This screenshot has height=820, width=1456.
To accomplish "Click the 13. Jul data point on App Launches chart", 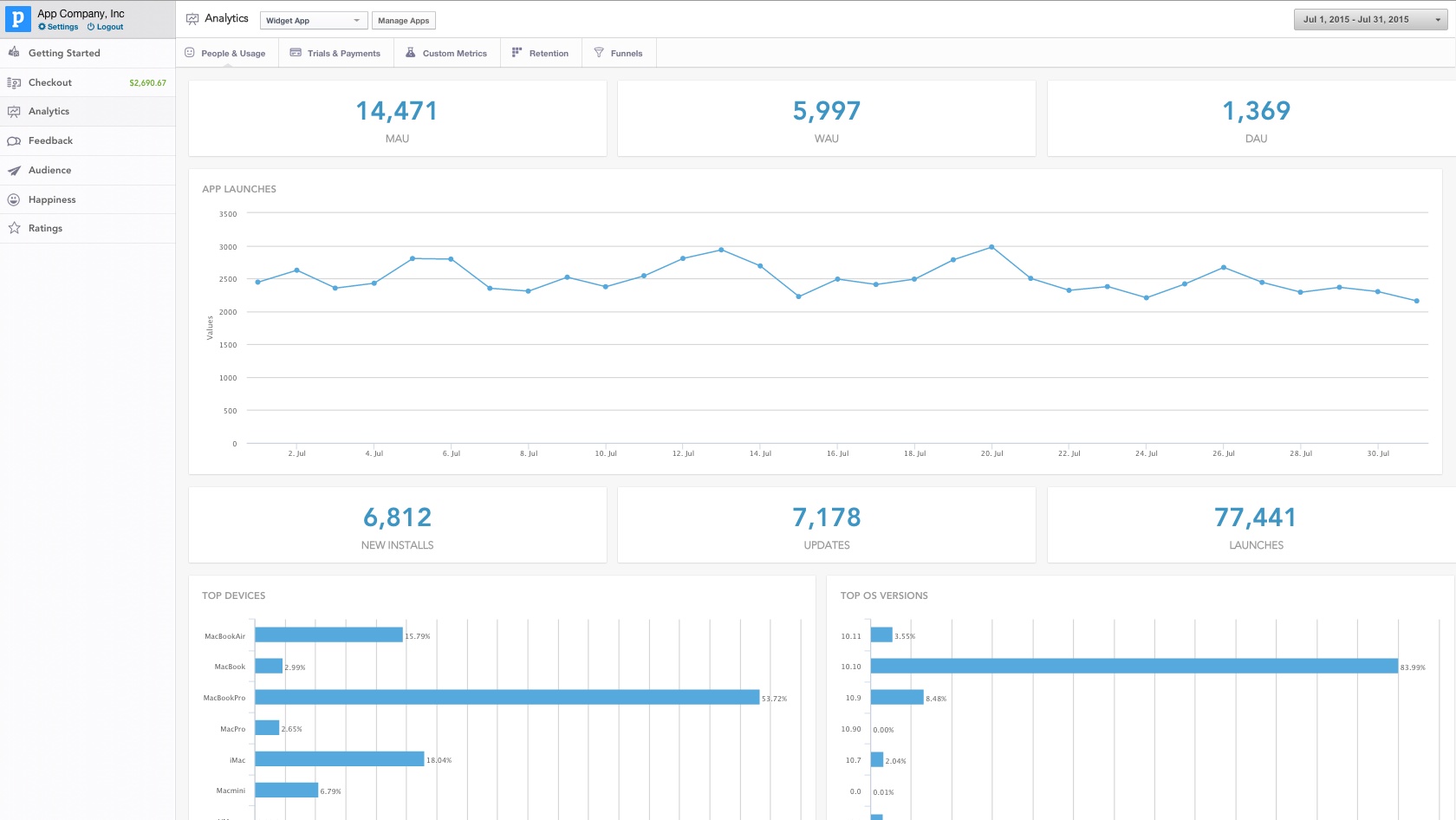I will point(721,250).
